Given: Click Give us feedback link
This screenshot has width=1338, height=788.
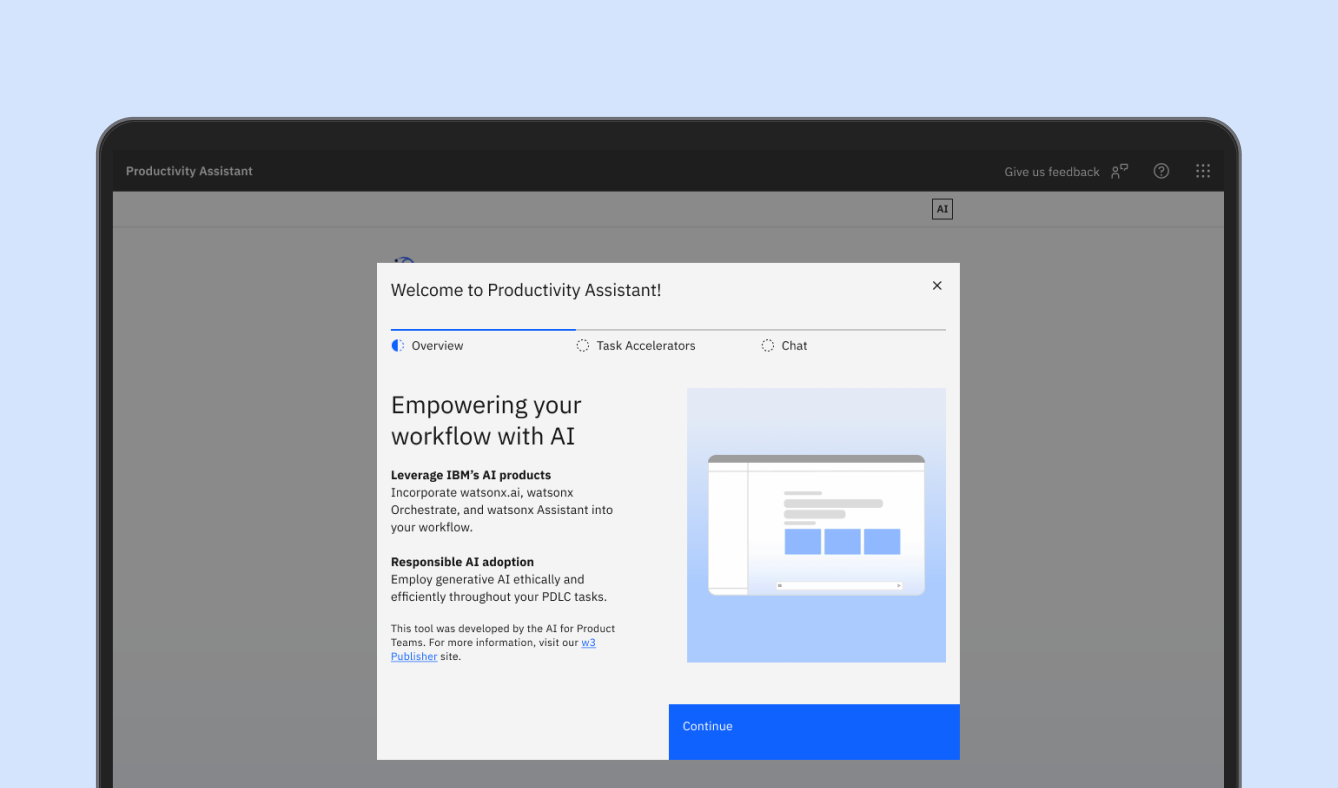Looking at the screenshot, I should pos(1052,172).
